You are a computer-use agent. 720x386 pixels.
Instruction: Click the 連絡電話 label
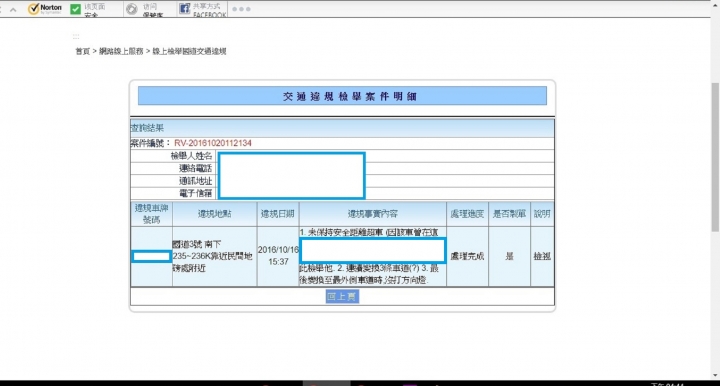pos(196,168)
